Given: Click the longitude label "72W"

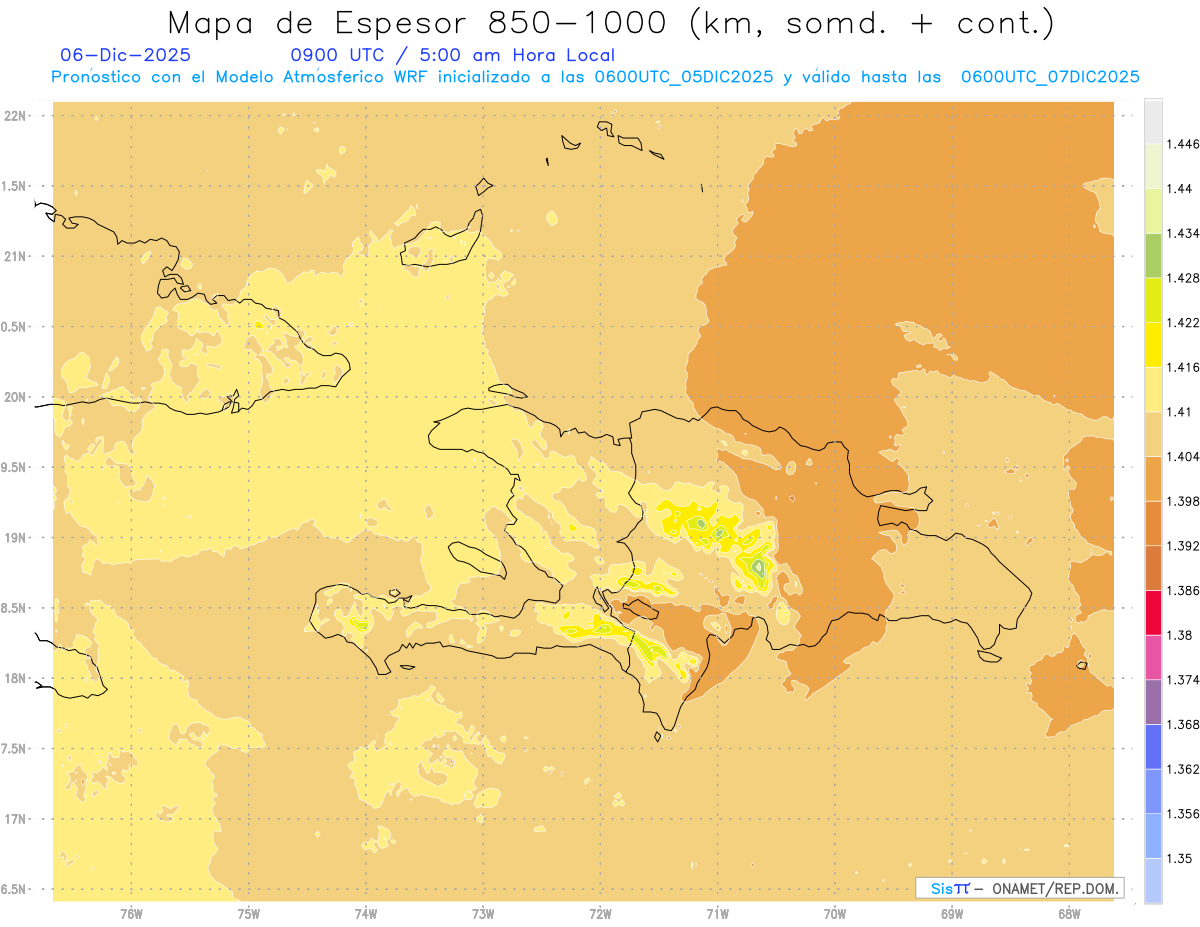Looking at the screenshot, I should (x=600, y=915).
